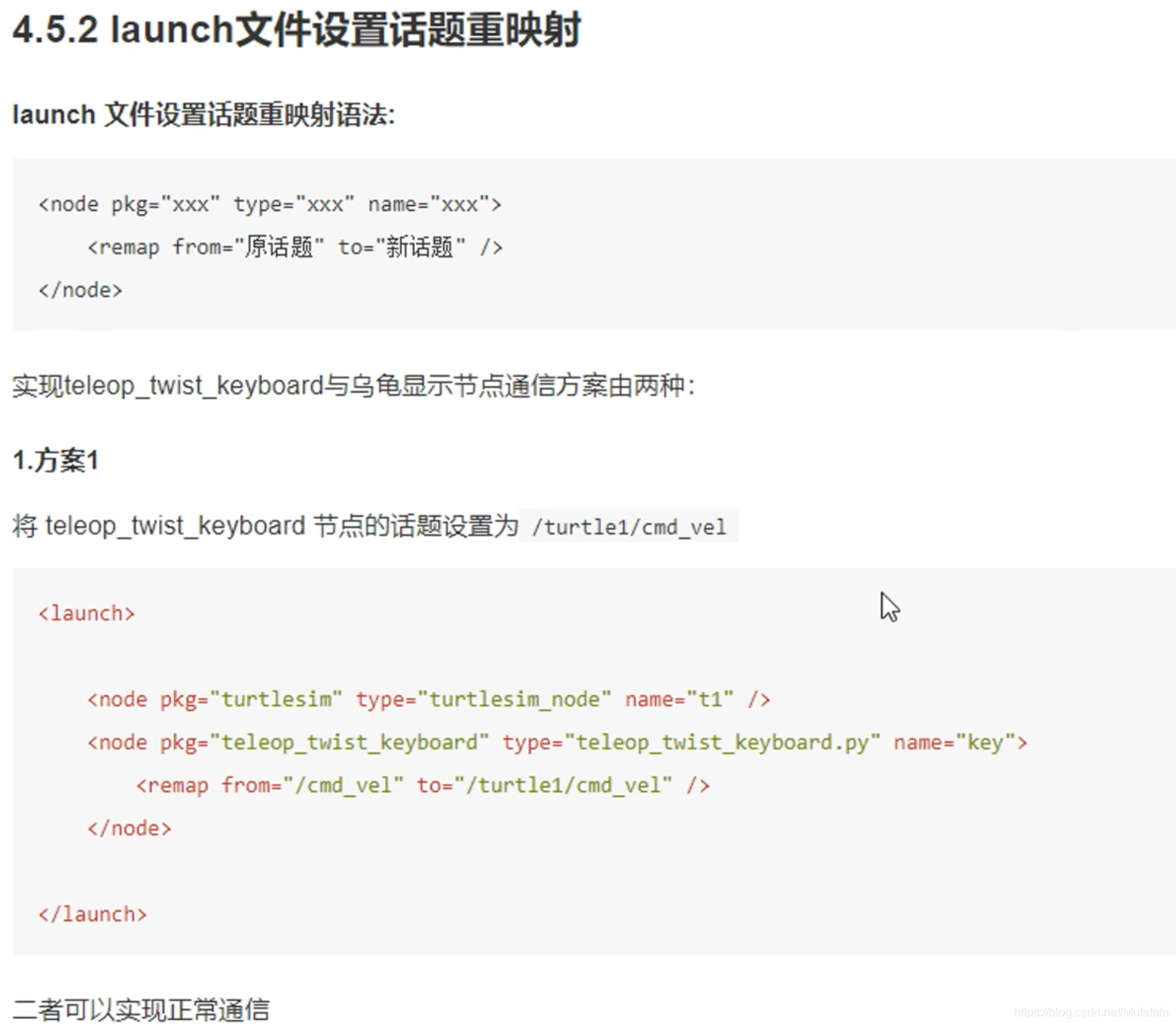
Task: Click the first code block's closing "</node>" line
Action: point(80,290)
